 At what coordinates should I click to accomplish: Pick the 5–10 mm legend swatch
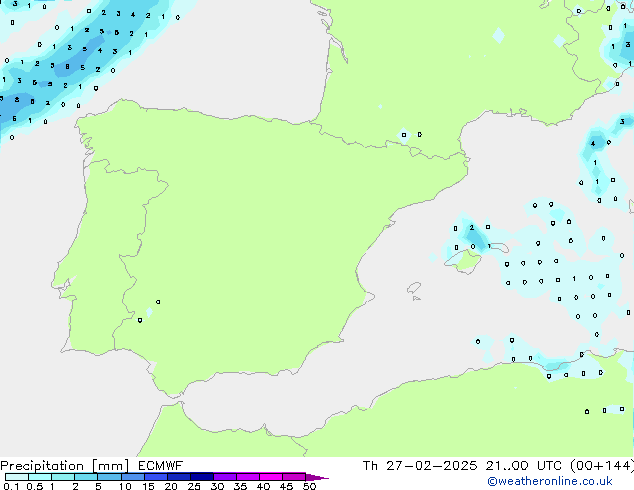109,477
